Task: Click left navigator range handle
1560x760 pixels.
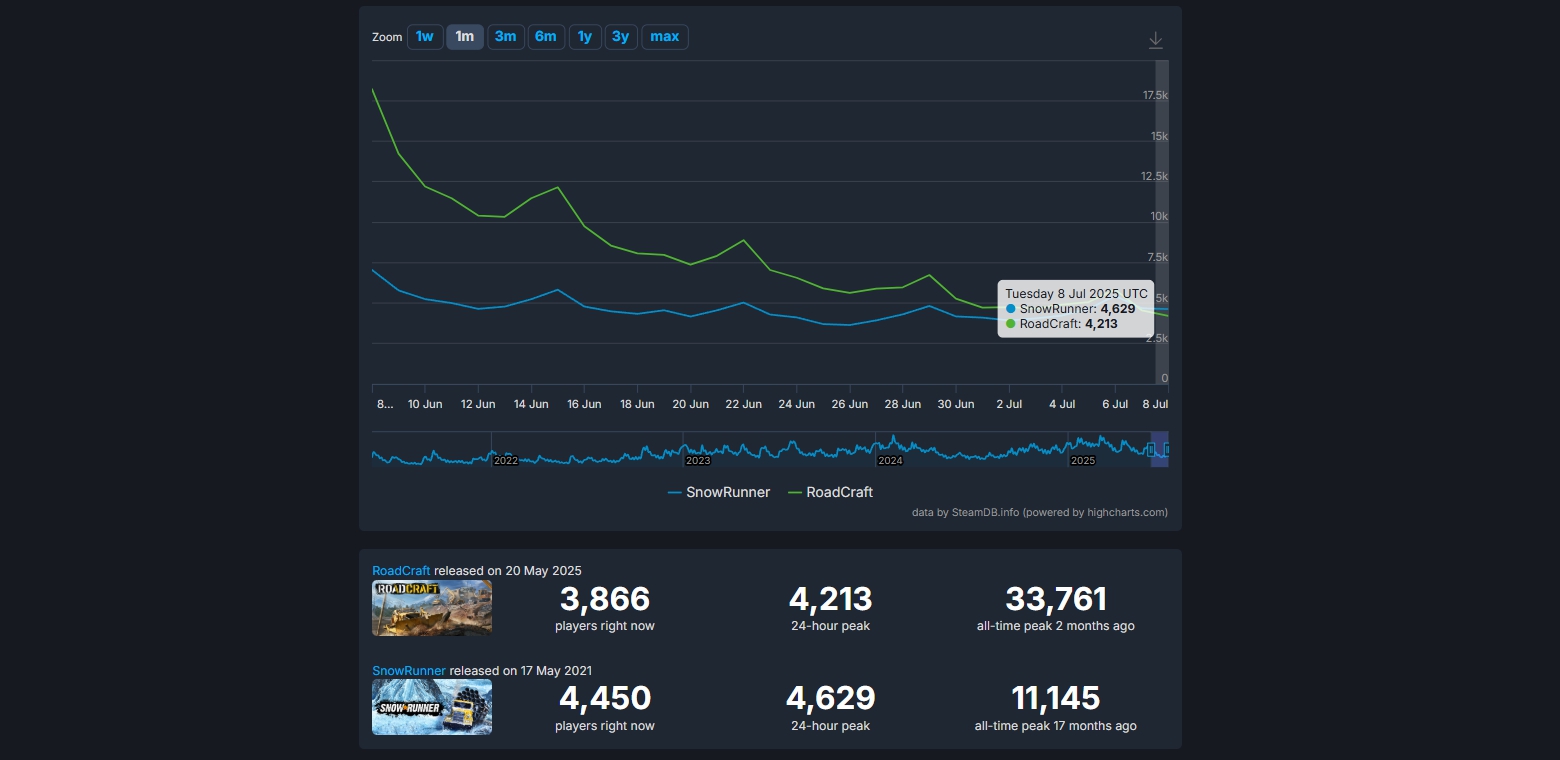Action: [x=1152, y=450]
